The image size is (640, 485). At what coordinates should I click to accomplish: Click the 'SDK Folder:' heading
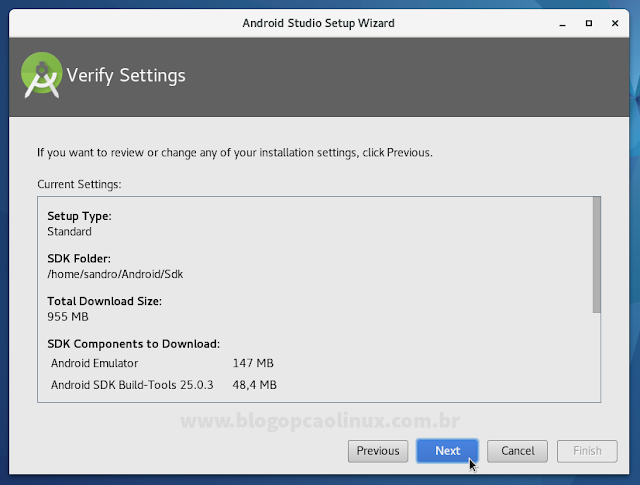pos(79,258)
